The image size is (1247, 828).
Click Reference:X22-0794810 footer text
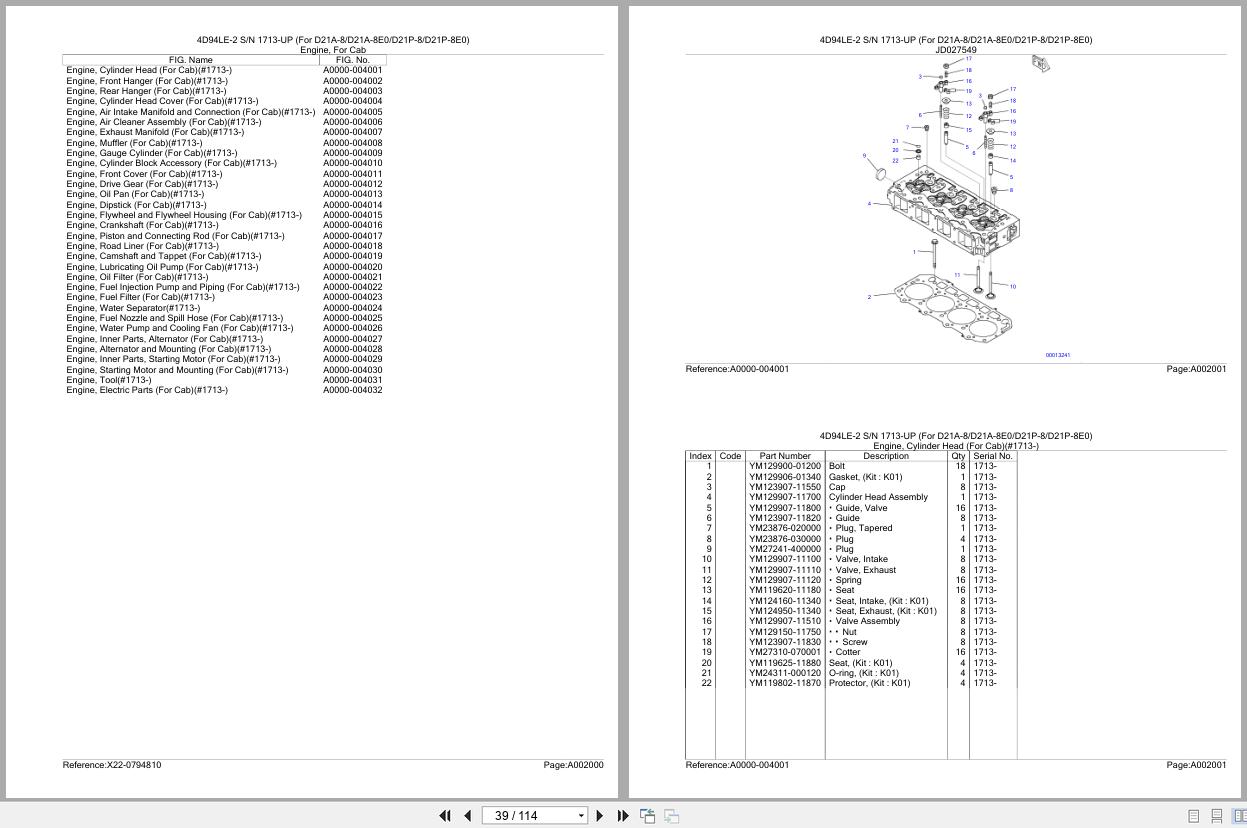coord(112,765)
